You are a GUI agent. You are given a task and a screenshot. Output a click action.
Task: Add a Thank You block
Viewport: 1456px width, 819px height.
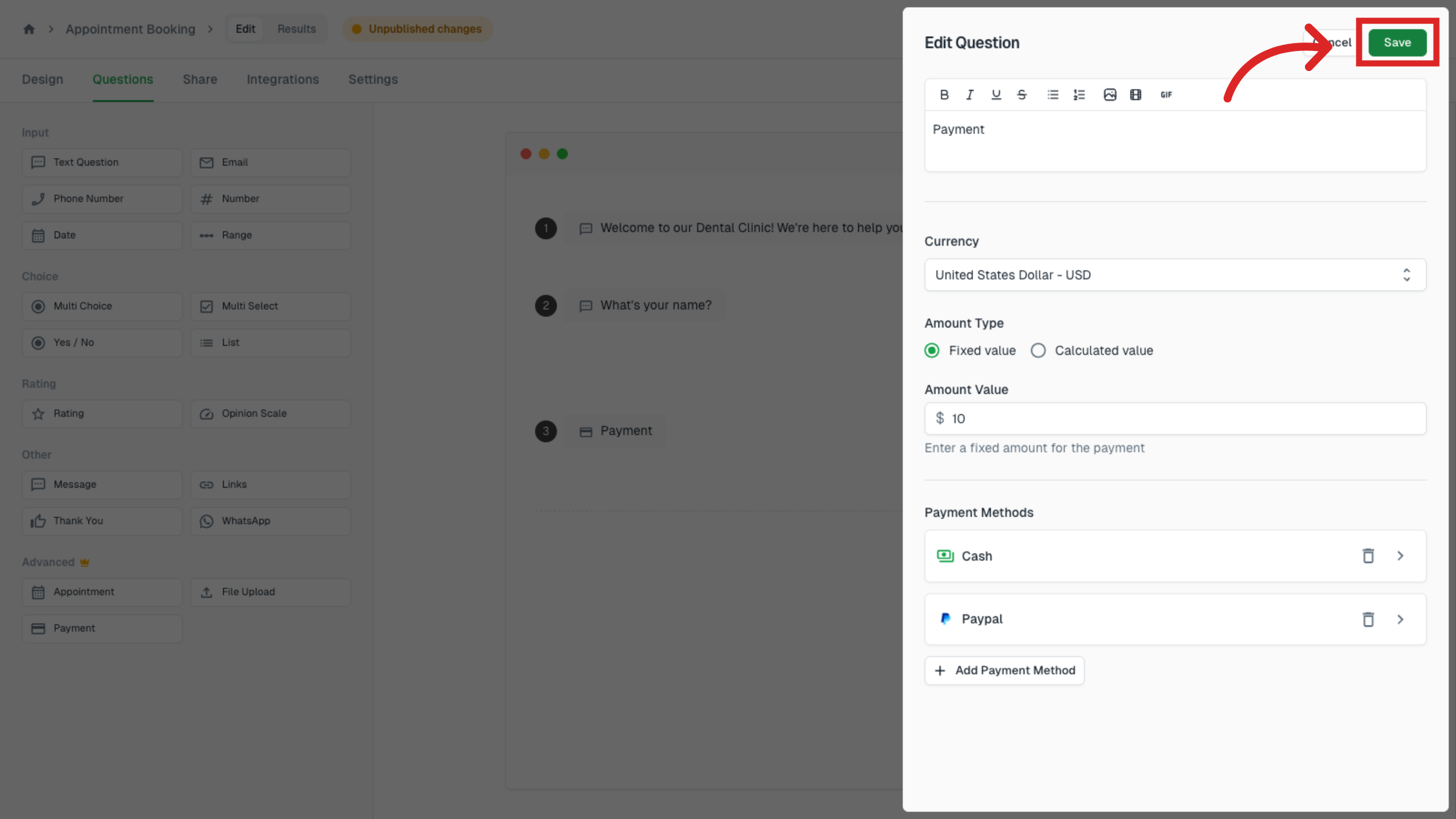[x=102, y=521]
